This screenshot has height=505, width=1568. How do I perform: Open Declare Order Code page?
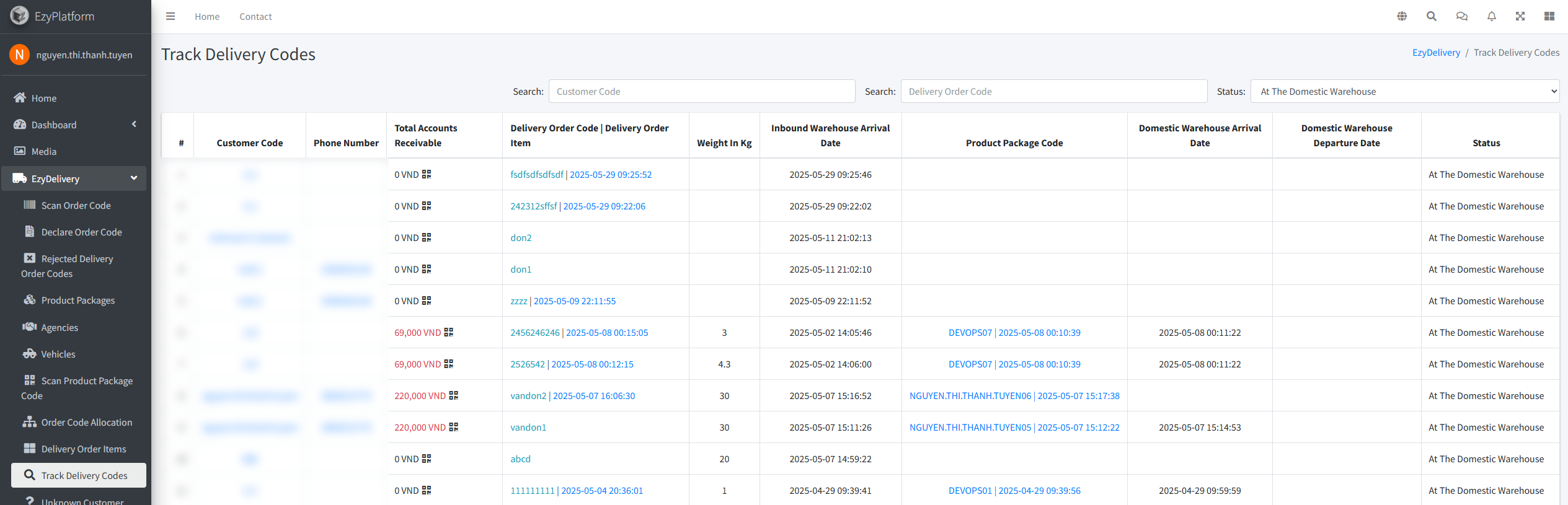[x=79, y=232]
